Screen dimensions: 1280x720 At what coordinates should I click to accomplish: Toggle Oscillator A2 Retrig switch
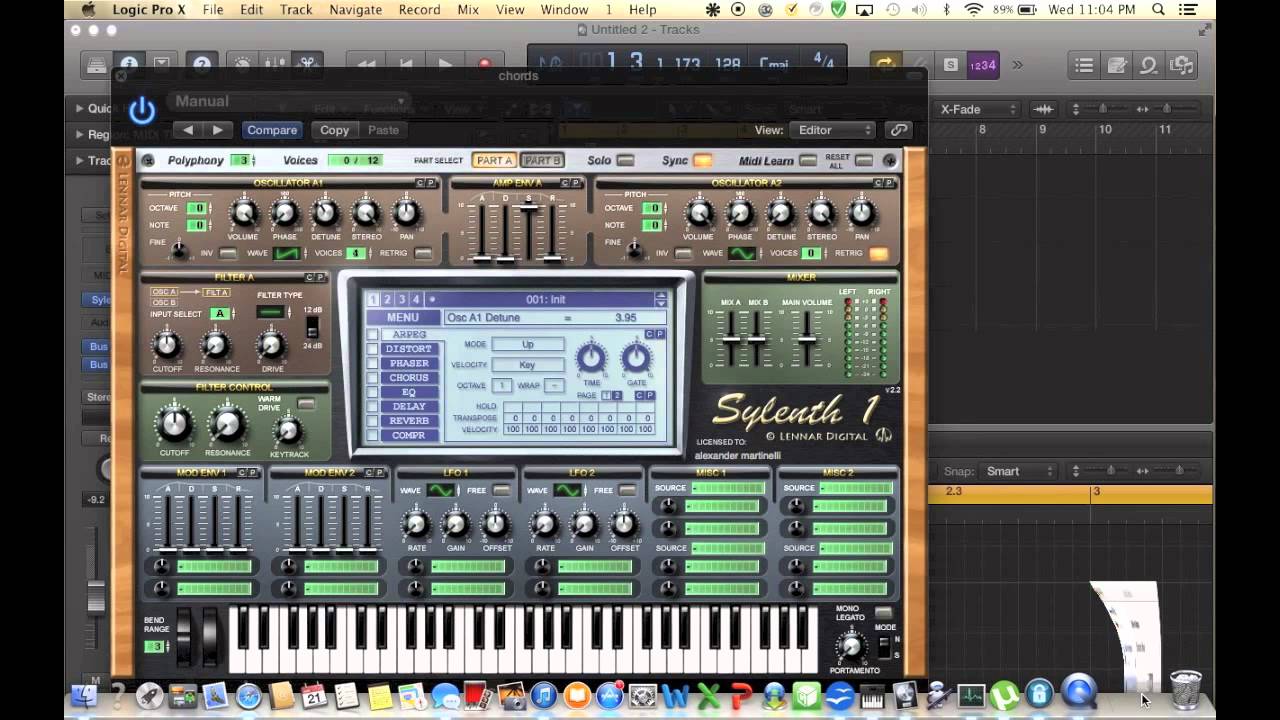(x=879, y=253)
